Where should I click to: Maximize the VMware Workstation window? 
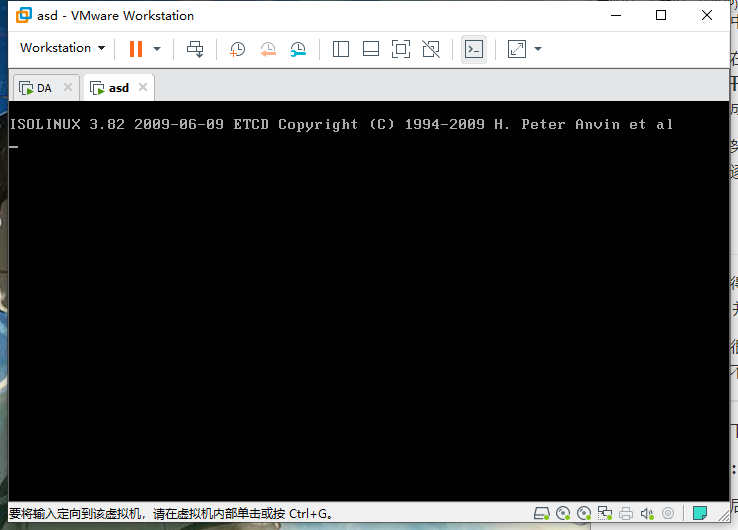click(x=661, y=16)
